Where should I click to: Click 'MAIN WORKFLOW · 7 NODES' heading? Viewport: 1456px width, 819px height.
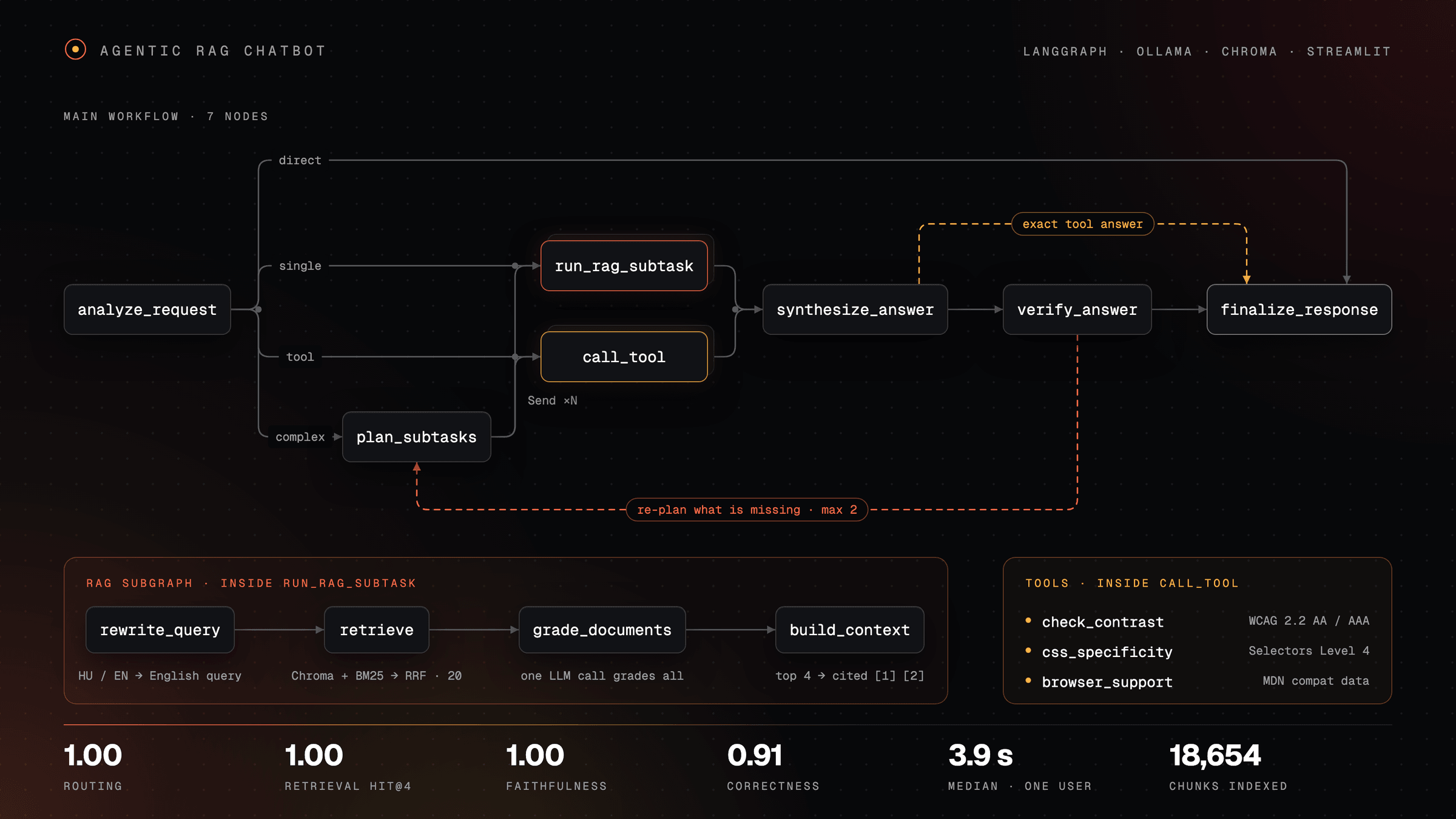point(166,116)
